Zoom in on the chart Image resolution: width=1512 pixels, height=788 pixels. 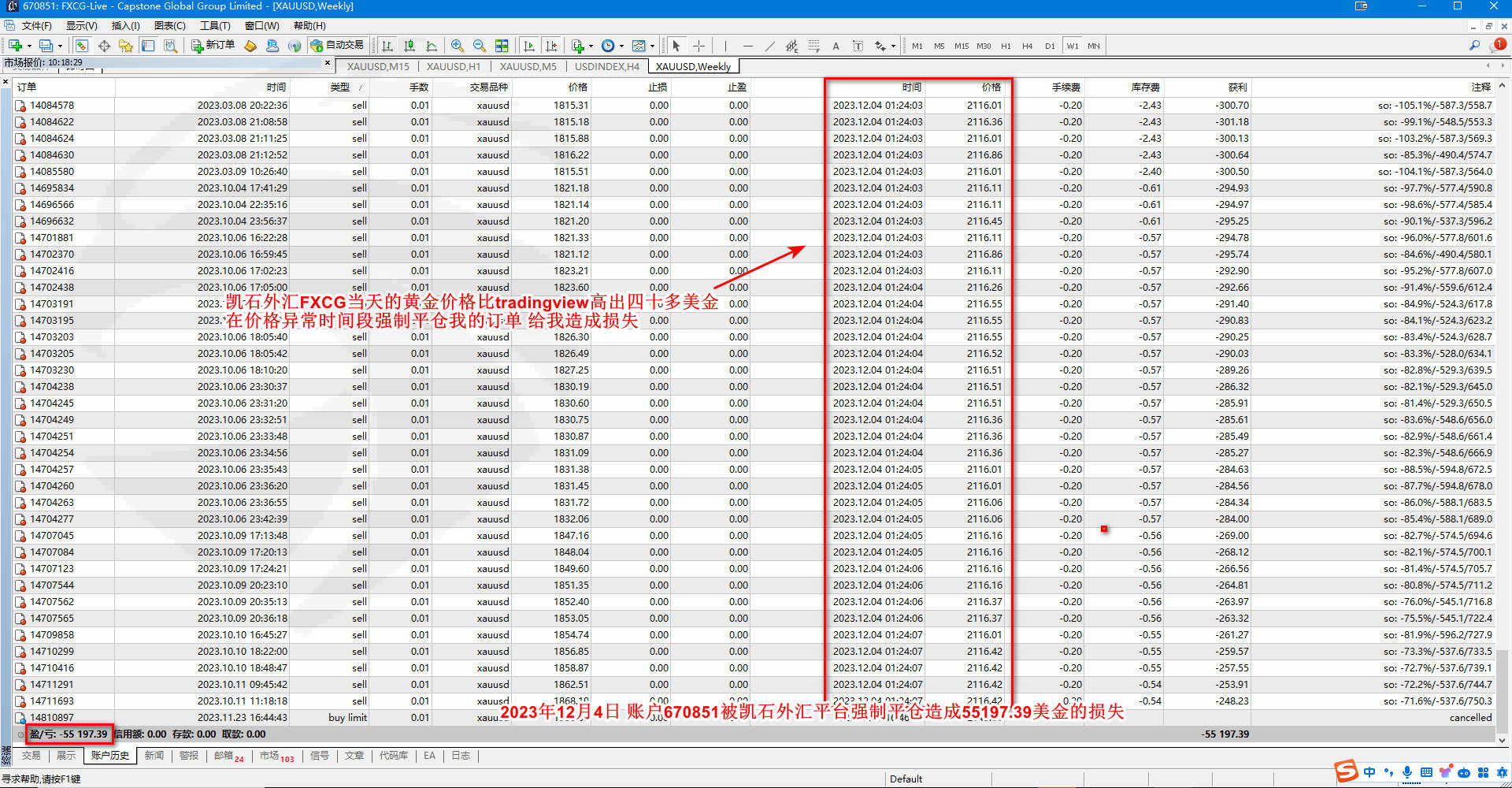pos(458,46)
